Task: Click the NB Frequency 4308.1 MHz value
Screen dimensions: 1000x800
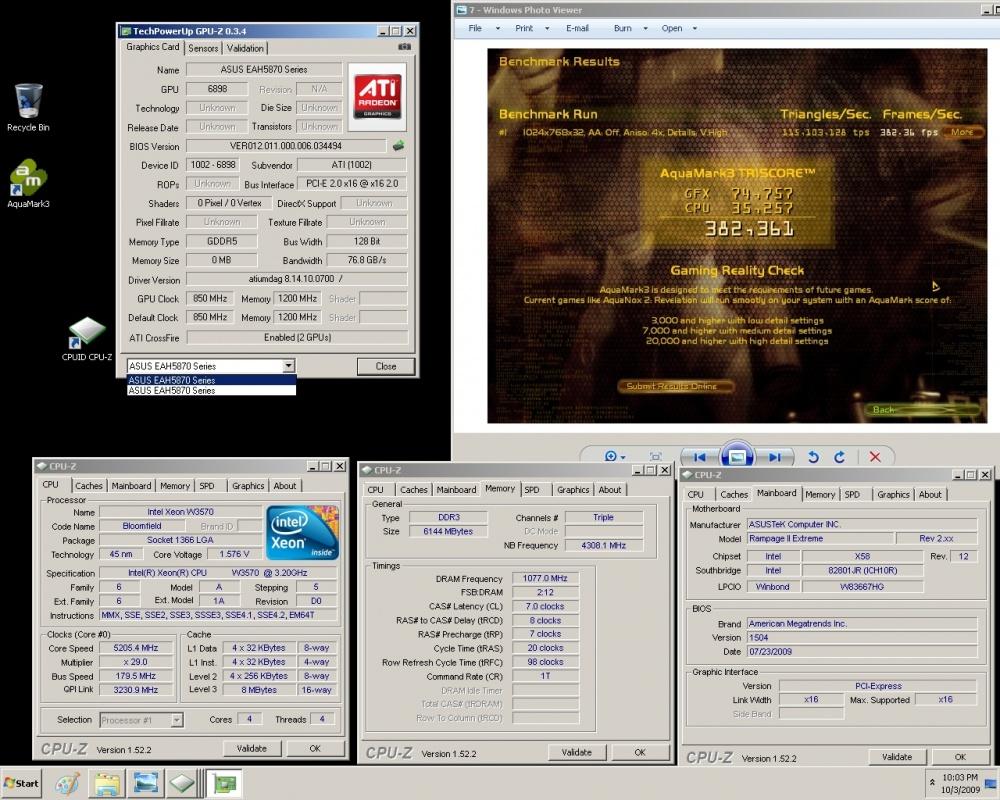Action: point(603,545)
